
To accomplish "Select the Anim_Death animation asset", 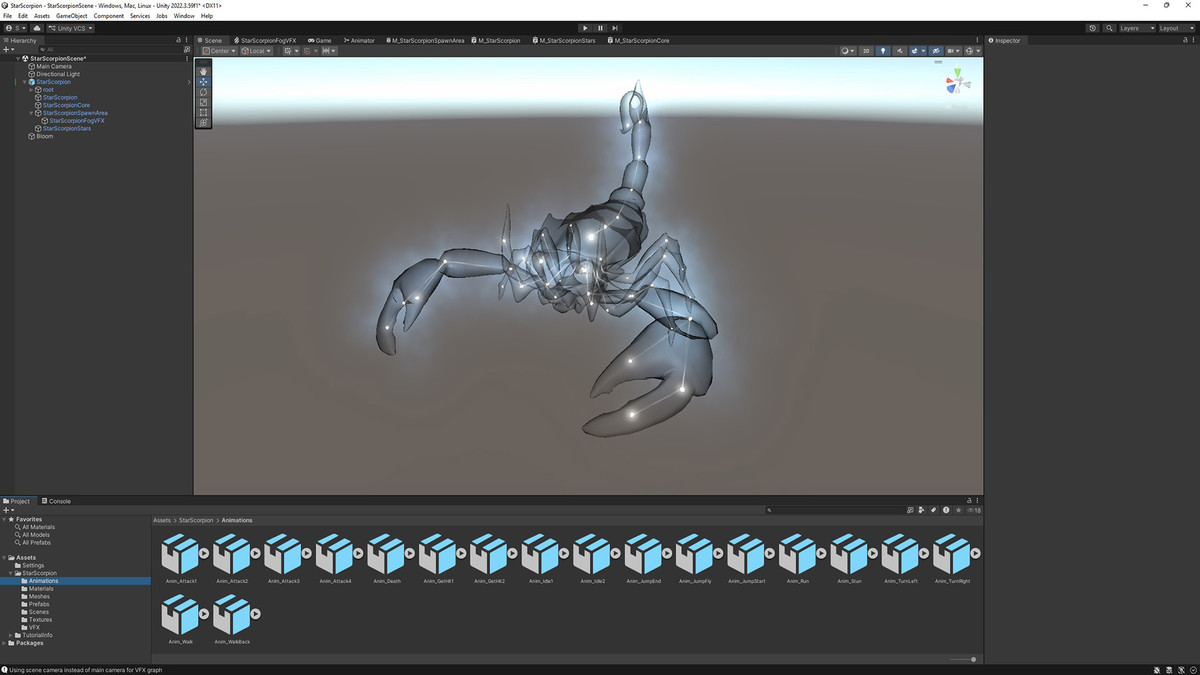I will coord(386,553).
